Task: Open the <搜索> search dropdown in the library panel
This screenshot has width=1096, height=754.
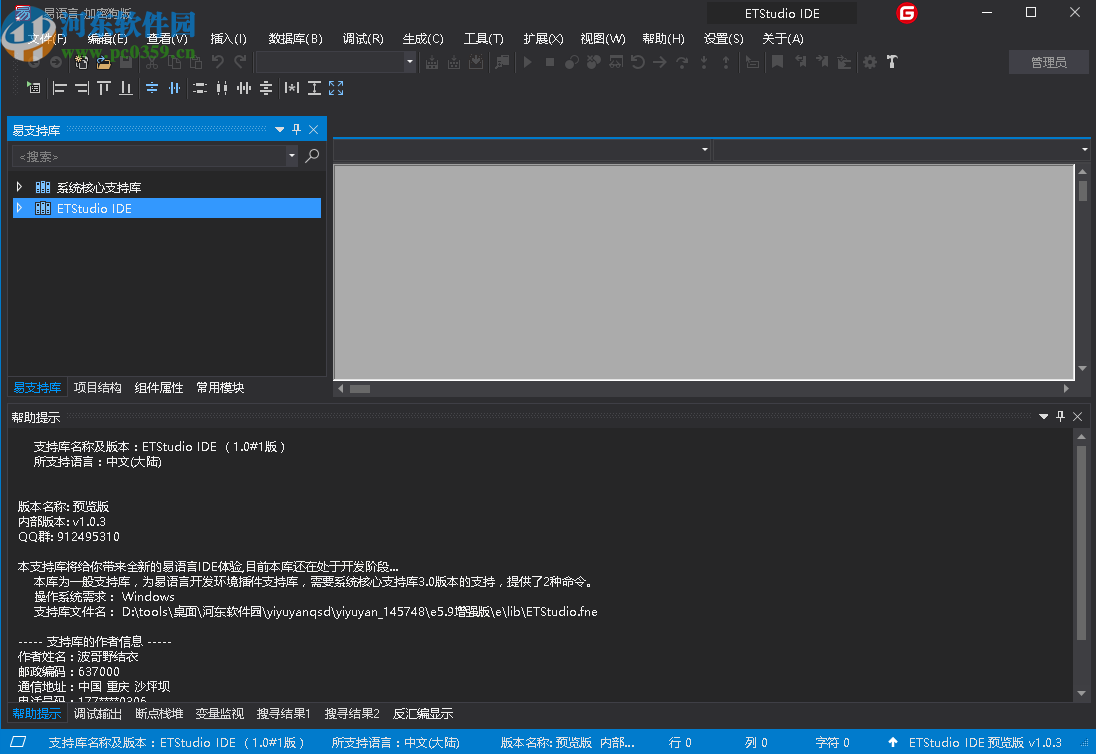Action: click(x=291, y=157)
